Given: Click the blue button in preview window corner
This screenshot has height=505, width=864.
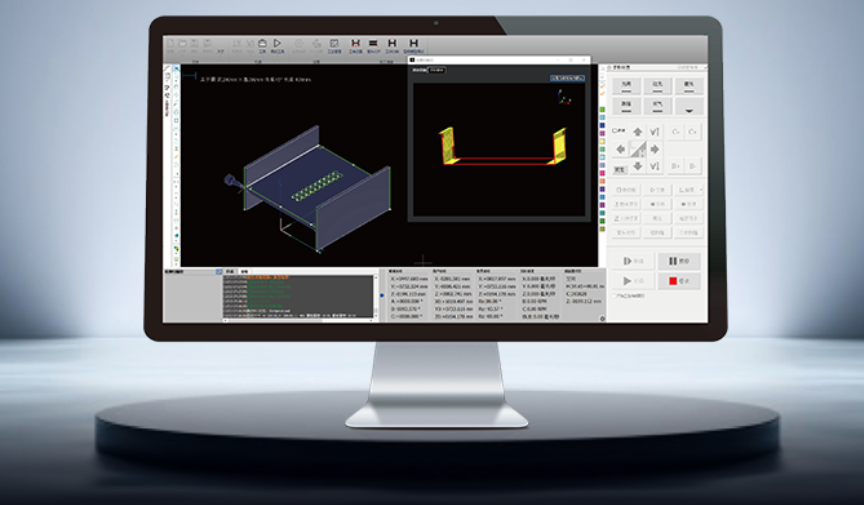Looking at the screenshot, I should click(568, 78).
